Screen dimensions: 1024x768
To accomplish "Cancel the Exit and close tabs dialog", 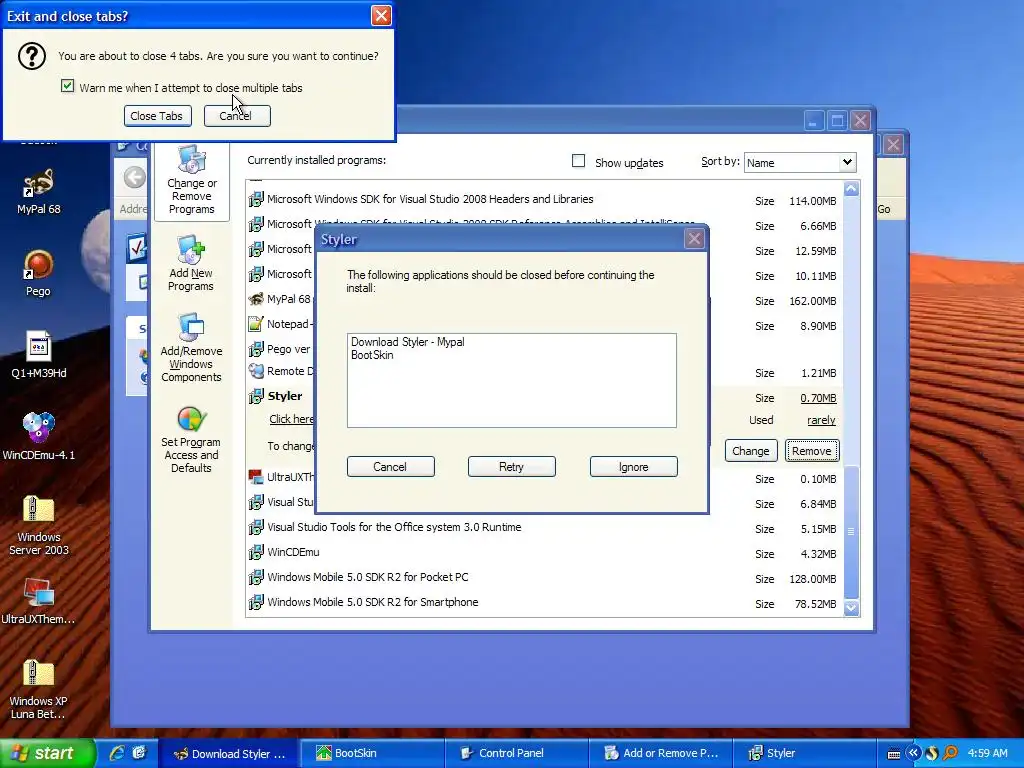I will tap(236, 116).
